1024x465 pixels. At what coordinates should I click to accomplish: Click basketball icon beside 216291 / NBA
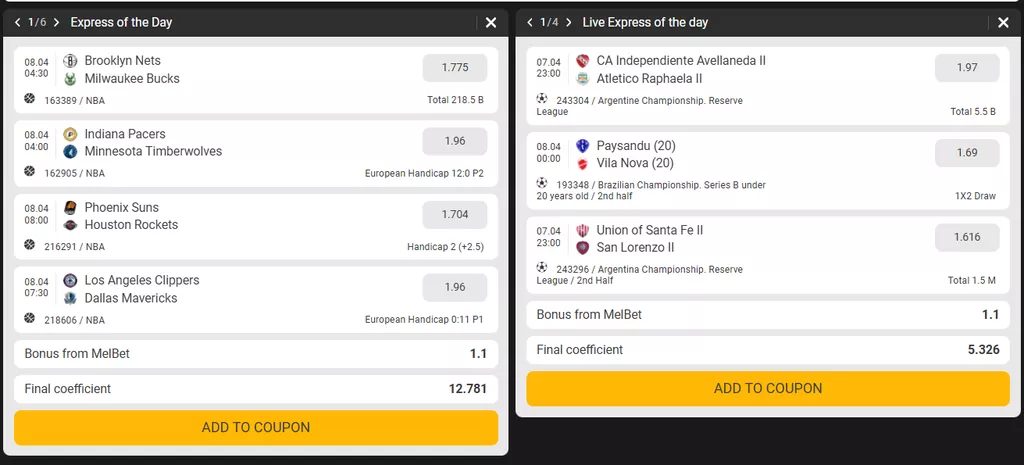pyautogui.click(x=29, y=244)
